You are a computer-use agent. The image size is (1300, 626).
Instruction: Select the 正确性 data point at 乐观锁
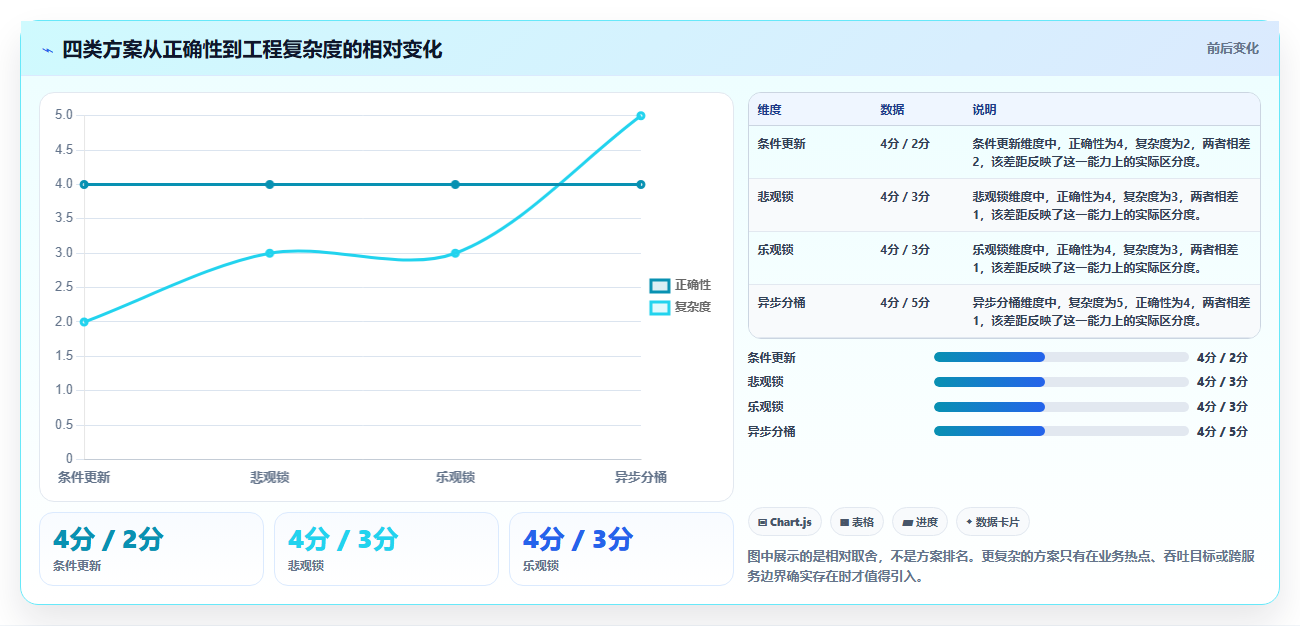455,184
